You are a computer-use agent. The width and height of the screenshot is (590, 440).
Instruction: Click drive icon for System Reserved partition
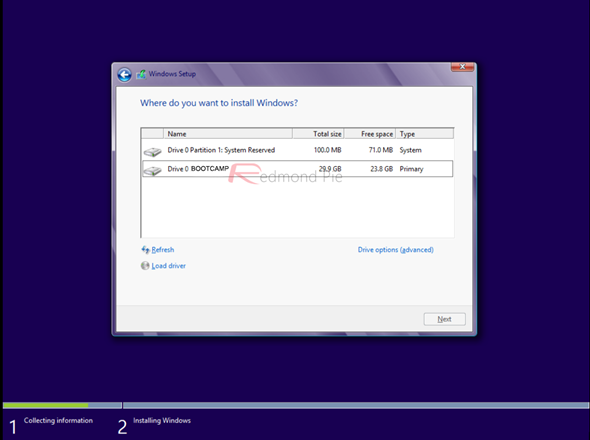pyautogui.click(x=153, y=152)
